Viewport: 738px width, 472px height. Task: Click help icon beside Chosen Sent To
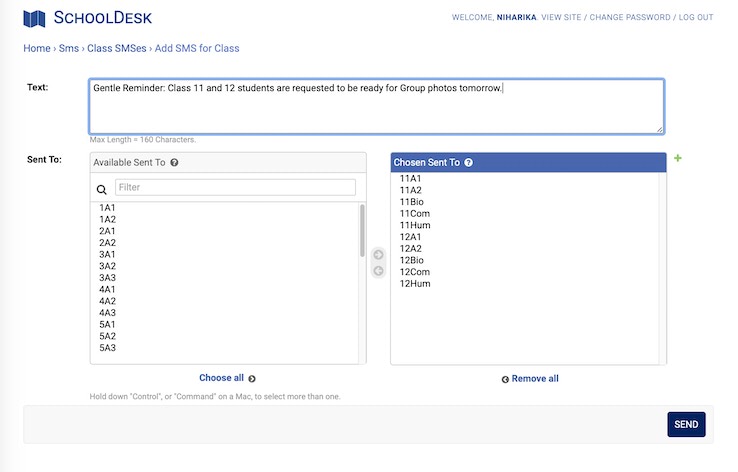468,162
